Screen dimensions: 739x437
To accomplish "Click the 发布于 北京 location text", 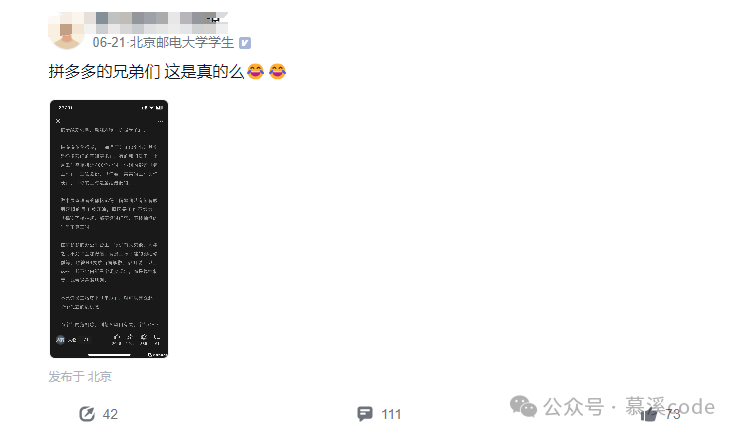I will pyautogui.click(x=80, y=377).
